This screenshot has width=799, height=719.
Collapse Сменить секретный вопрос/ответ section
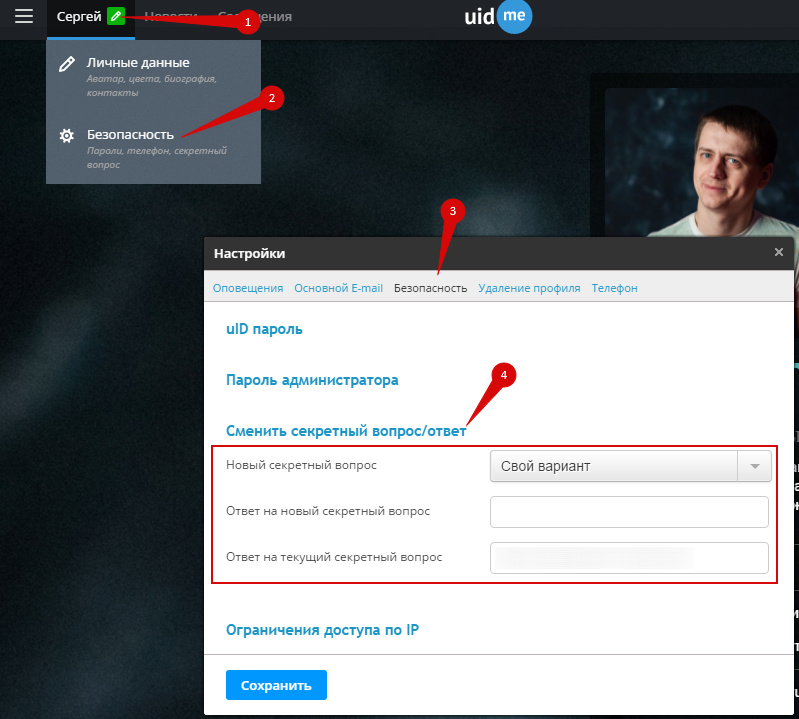tap(347, 431)
